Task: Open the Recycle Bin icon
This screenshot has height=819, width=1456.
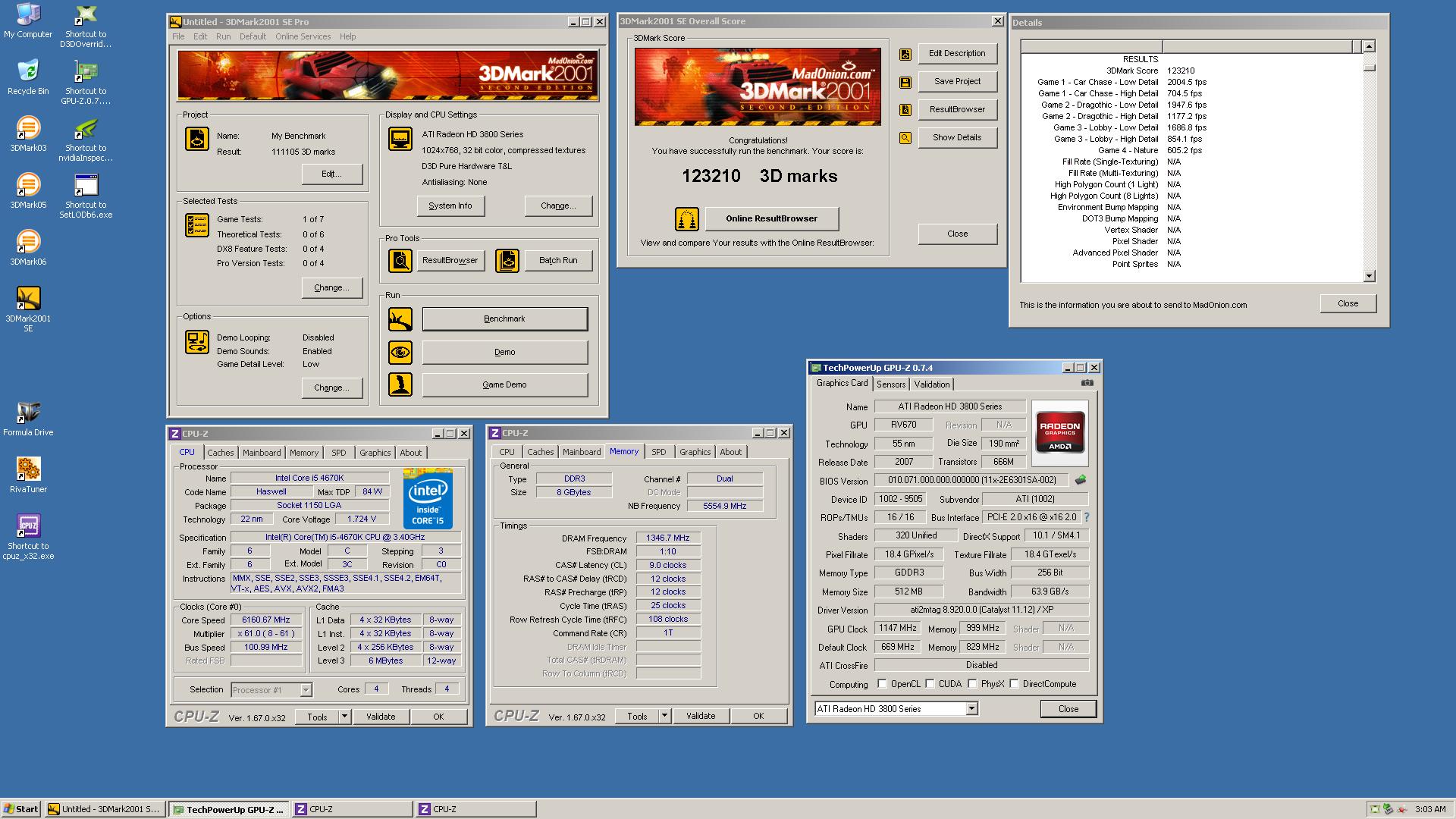Action: click(28, 77)
